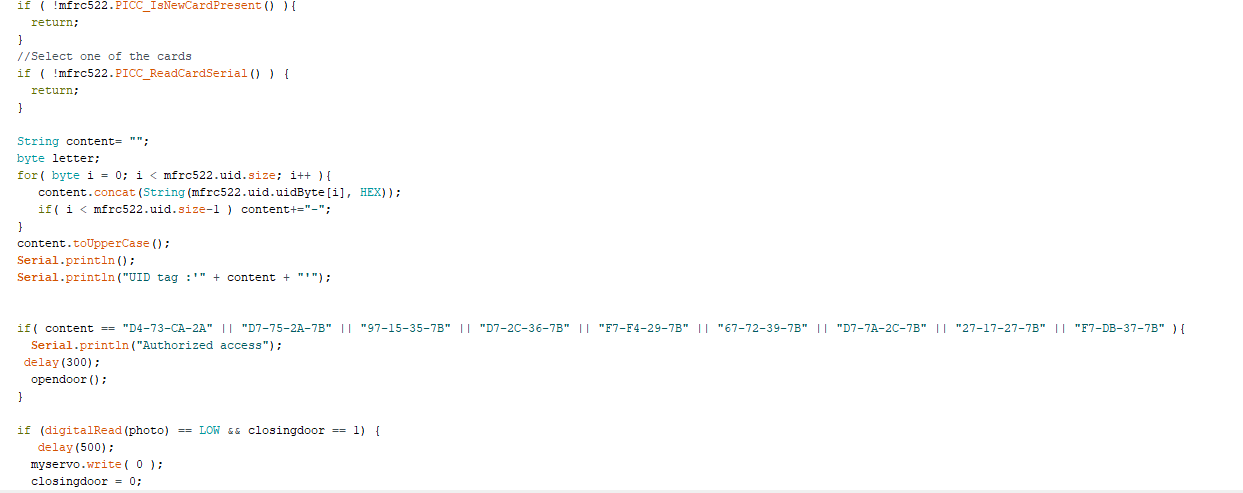Click the "D4-73-CA-2A" UID string
The width and height of the screenshot is (1243, 493).
click(167, 328)
